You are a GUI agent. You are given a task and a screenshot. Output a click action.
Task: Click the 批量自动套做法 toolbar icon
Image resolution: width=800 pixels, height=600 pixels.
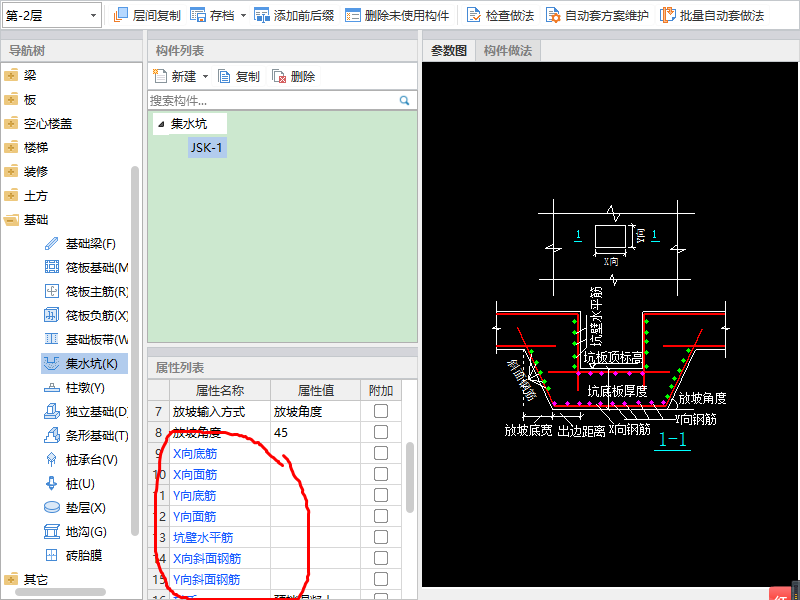[667, 15]
